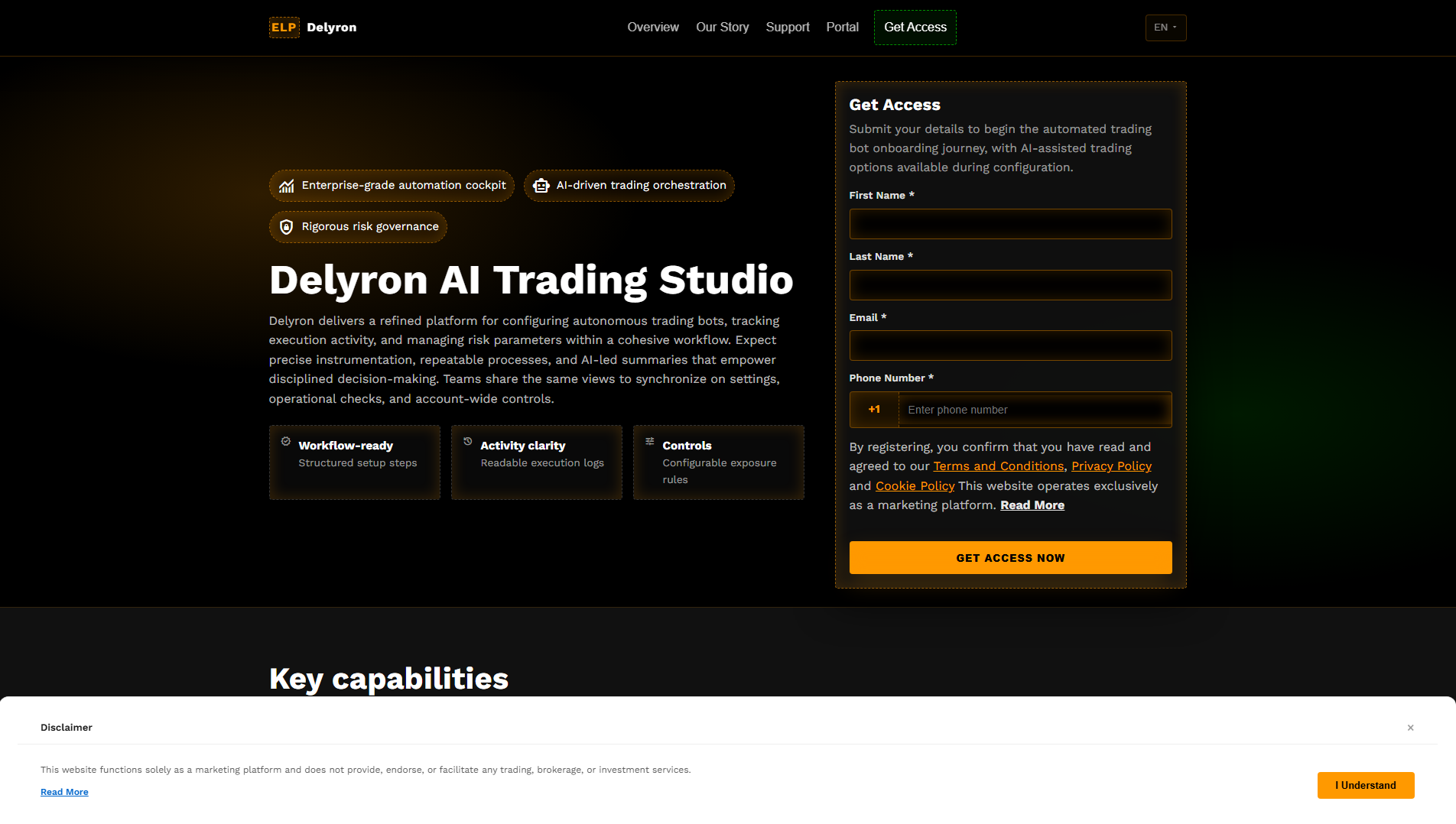Viewport: 1456px width, 824px height.
Task: Open the Overview menu item
Action: (x=653, y=28)
